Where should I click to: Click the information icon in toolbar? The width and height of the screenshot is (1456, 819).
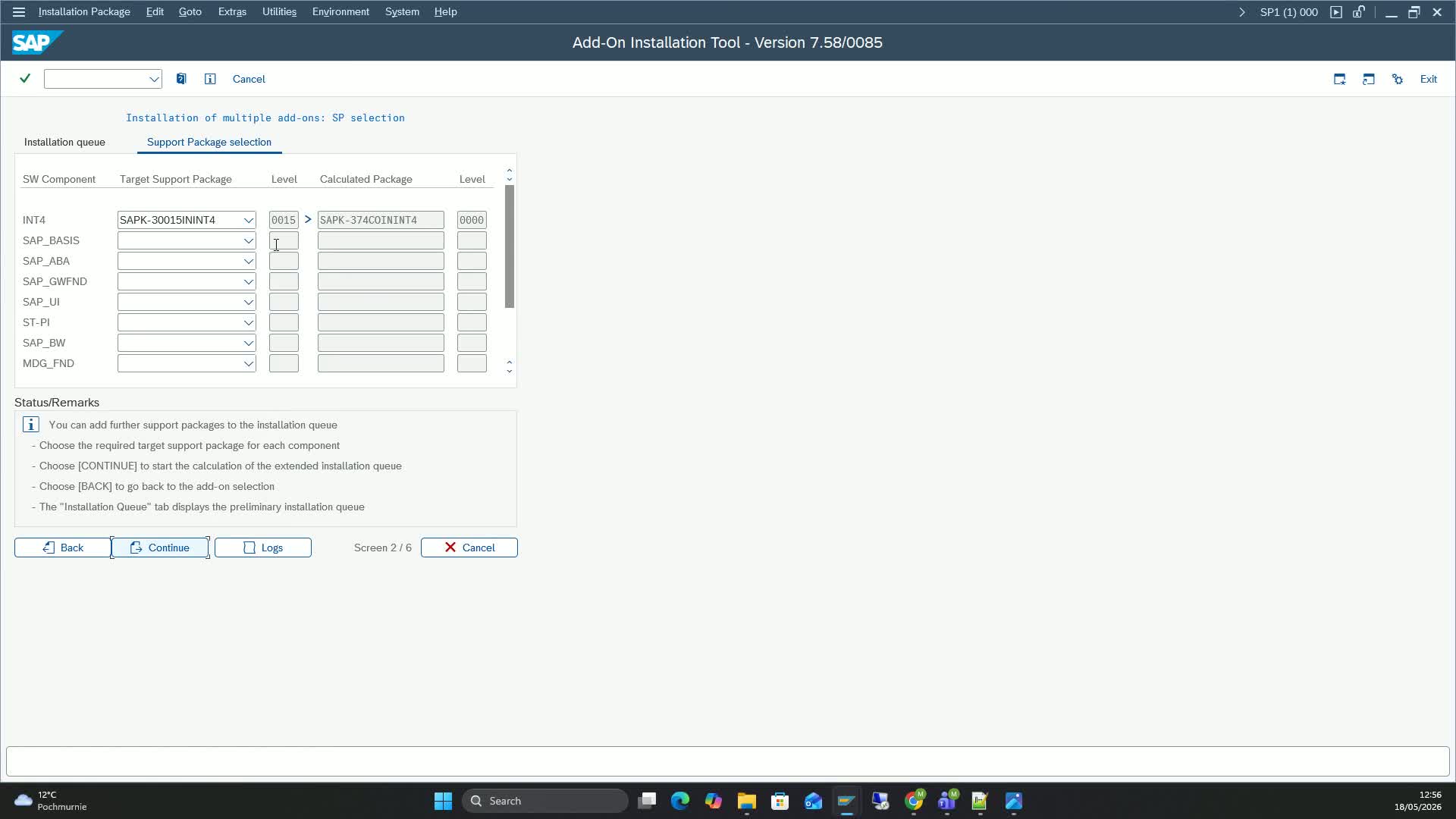[210, 79]
